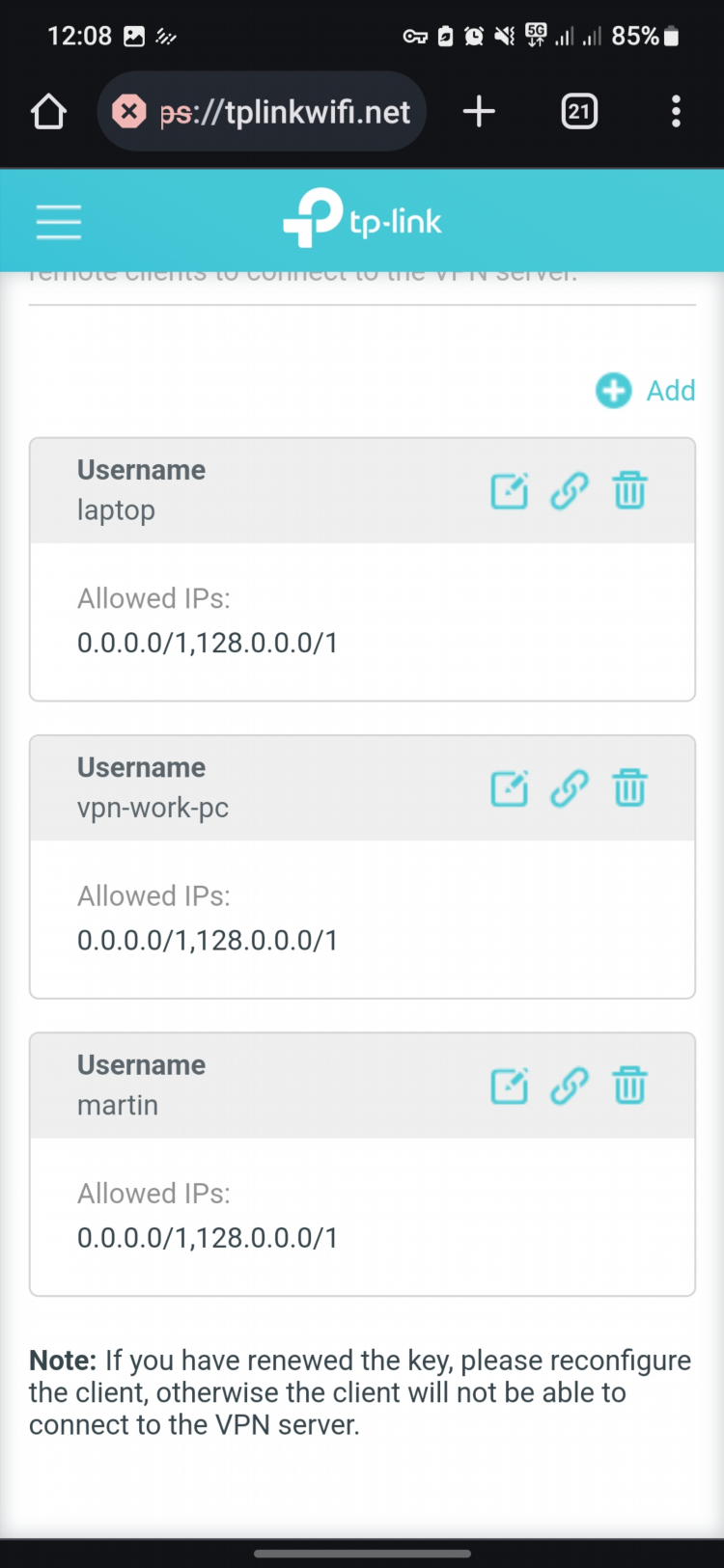Image resolution: width=724 pixels, height=1568 pixels.
Task: Copy link for laptop account
Action: click(x=570, y=491)
